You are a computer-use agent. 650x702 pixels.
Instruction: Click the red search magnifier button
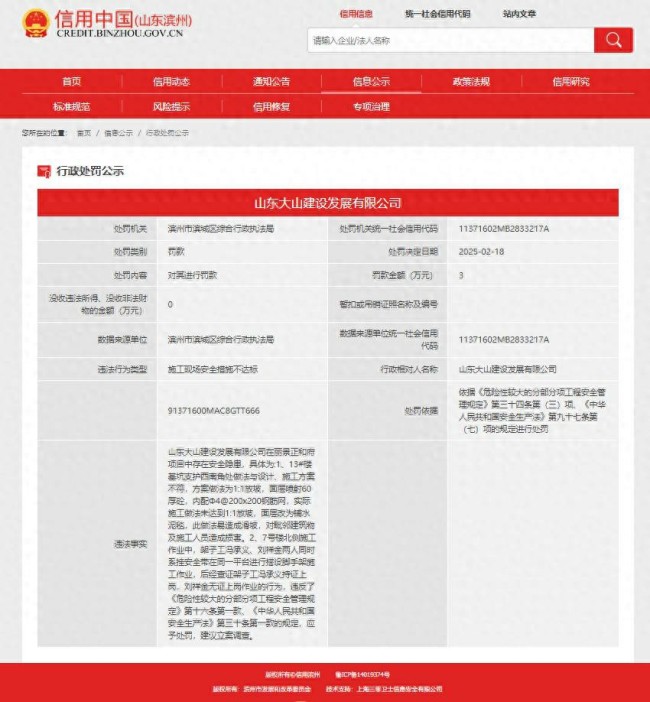point(613,40)
